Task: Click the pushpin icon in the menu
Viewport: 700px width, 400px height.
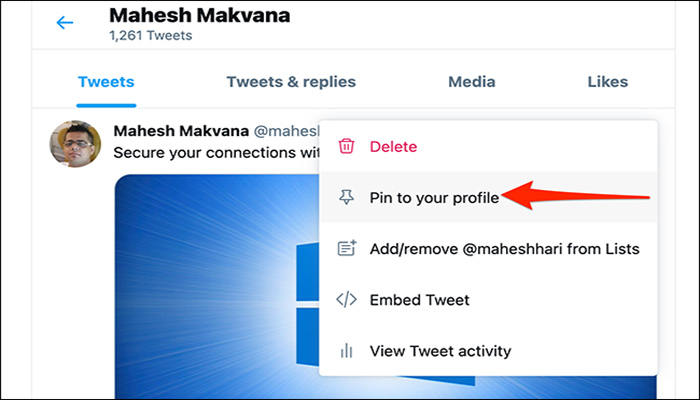Action: (x=346, y=197)
